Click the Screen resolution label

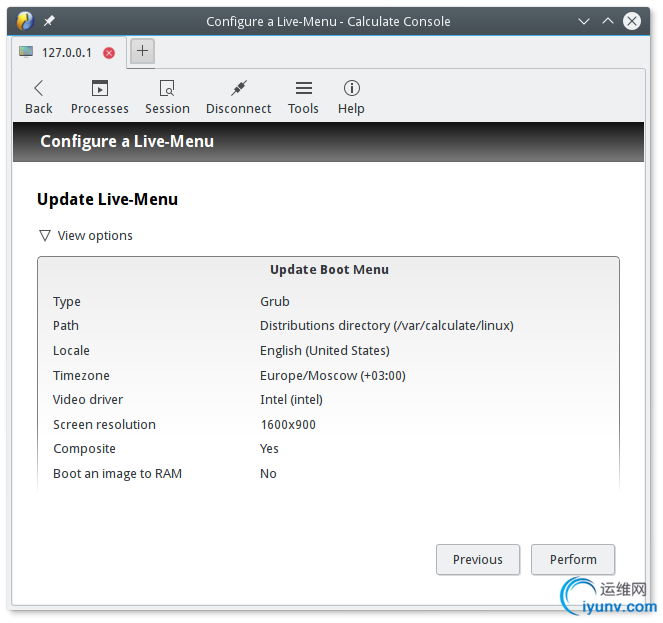tap(104, 425)
